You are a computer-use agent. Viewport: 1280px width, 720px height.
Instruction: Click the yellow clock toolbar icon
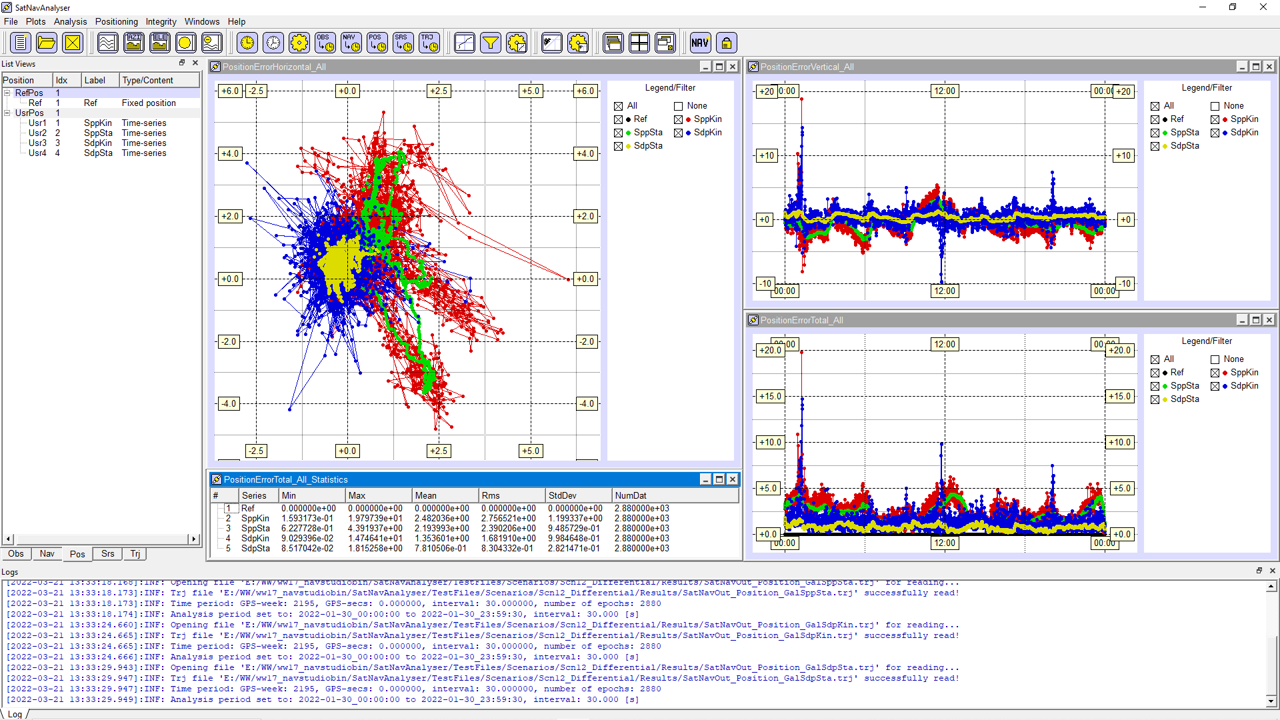[x=247, y=42]
